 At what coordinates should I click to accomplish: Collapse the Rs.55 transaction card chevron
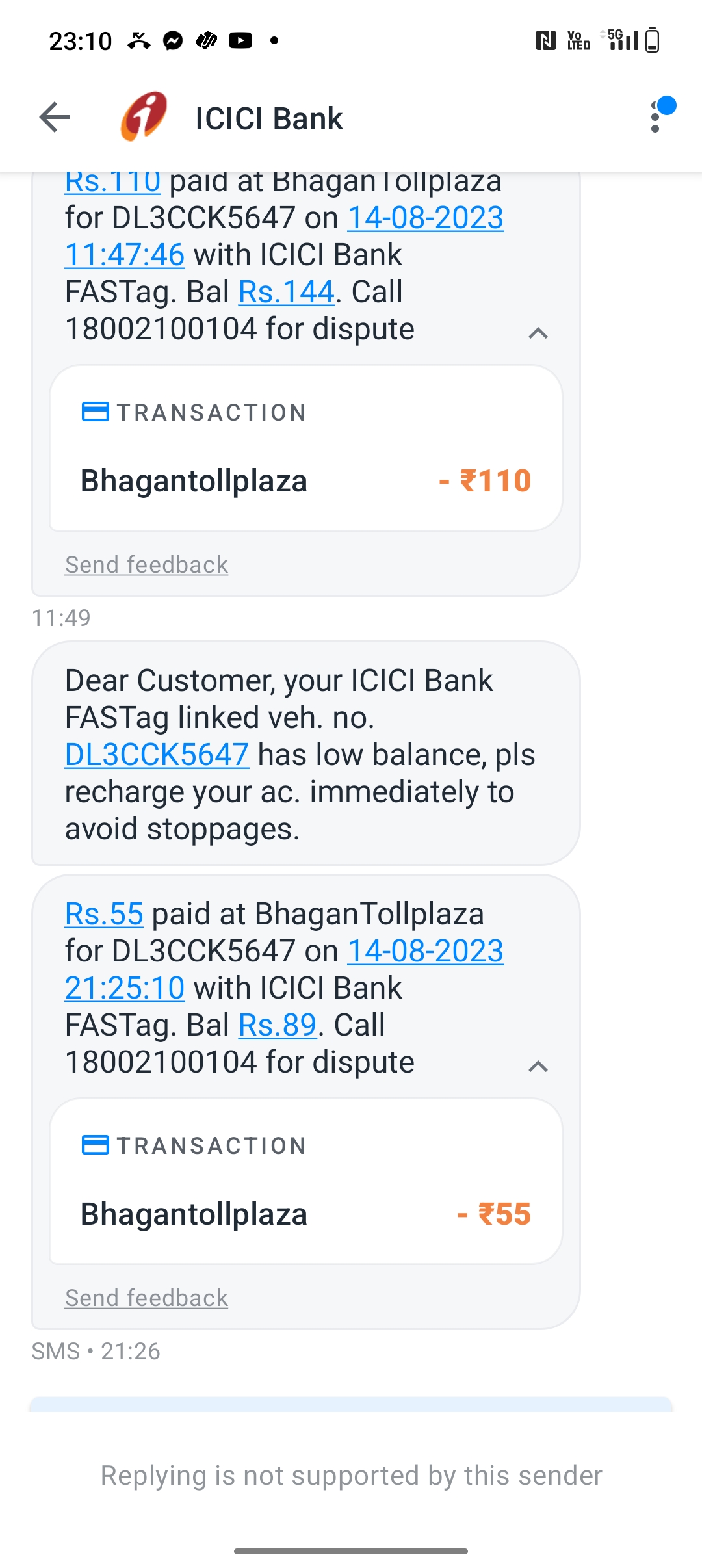coord(538,1067)
